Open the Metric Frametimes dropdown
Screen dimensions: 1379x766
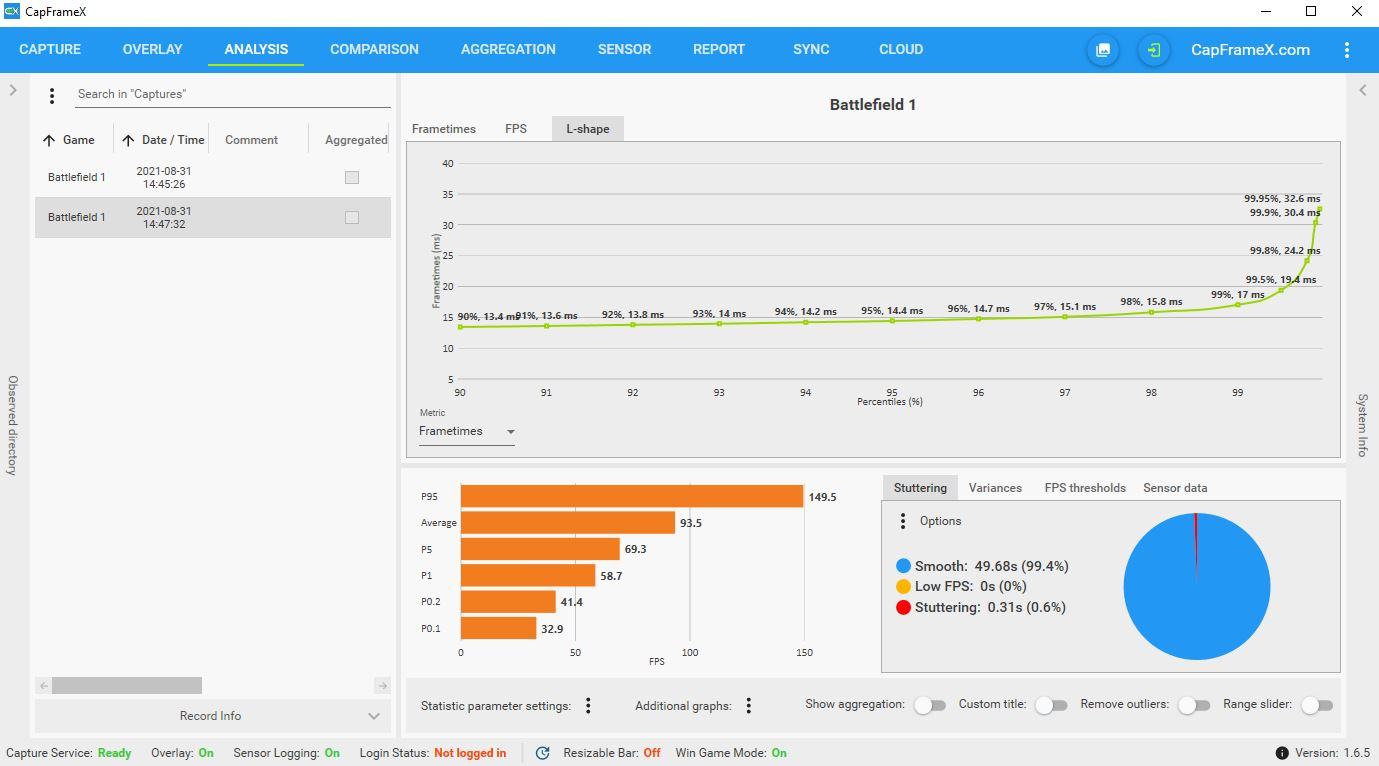click(x=467, y=431)
